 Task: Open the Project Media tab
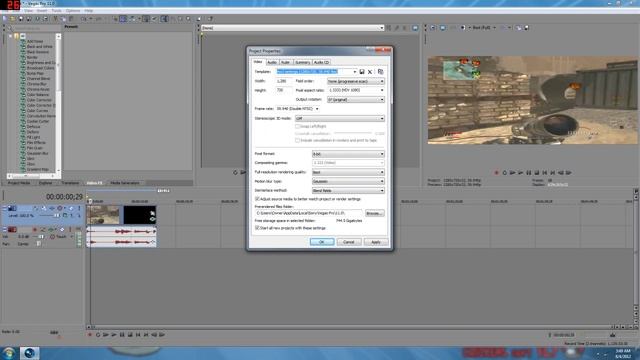click(x=19, y=183)
